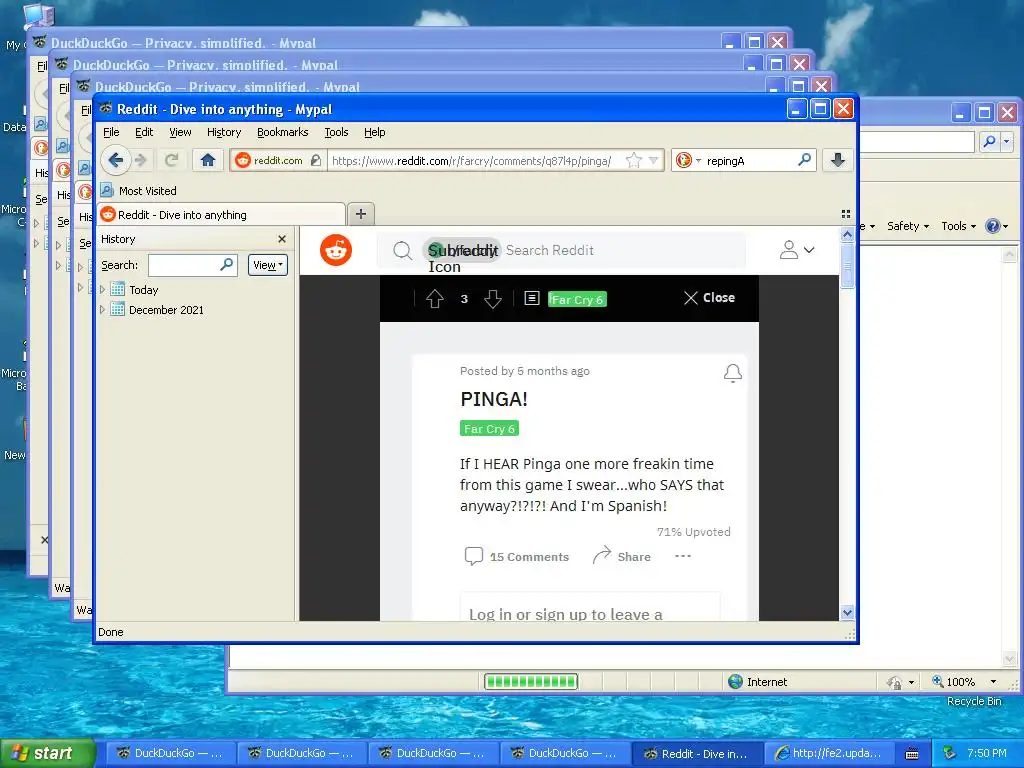Open the Bookmarks menu
The width and height of the screenshot is (1024, 768).
[x=282, y=132]
